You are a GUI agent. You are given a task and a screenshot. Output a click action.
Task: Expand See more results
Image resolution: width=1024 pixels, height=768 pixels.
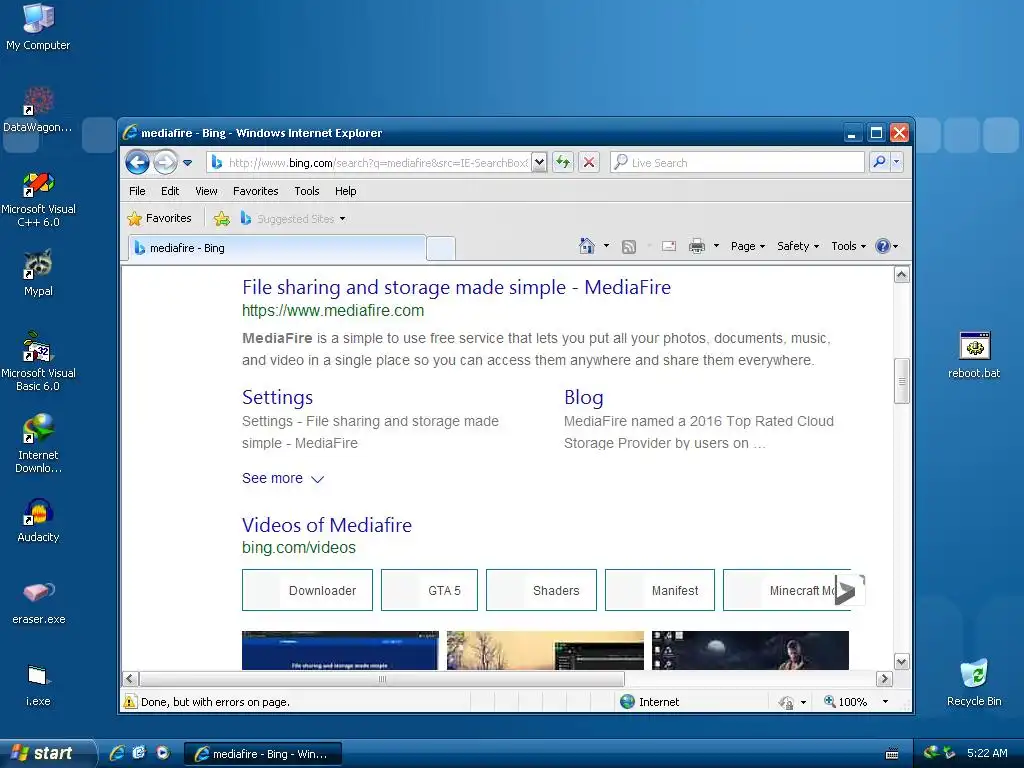pos(283,478)
